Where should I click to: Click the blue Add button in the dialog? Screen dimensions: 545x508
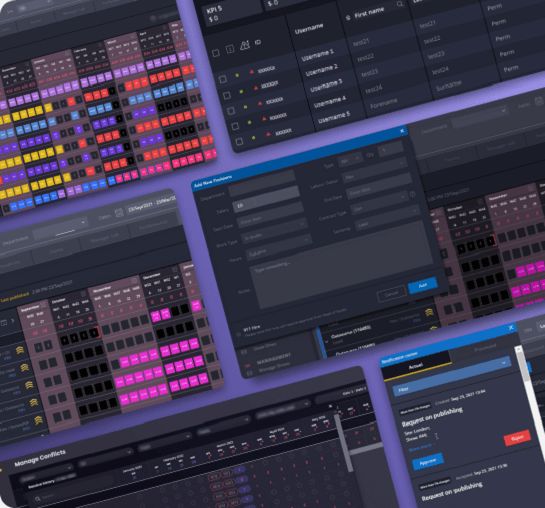point(423,285)
